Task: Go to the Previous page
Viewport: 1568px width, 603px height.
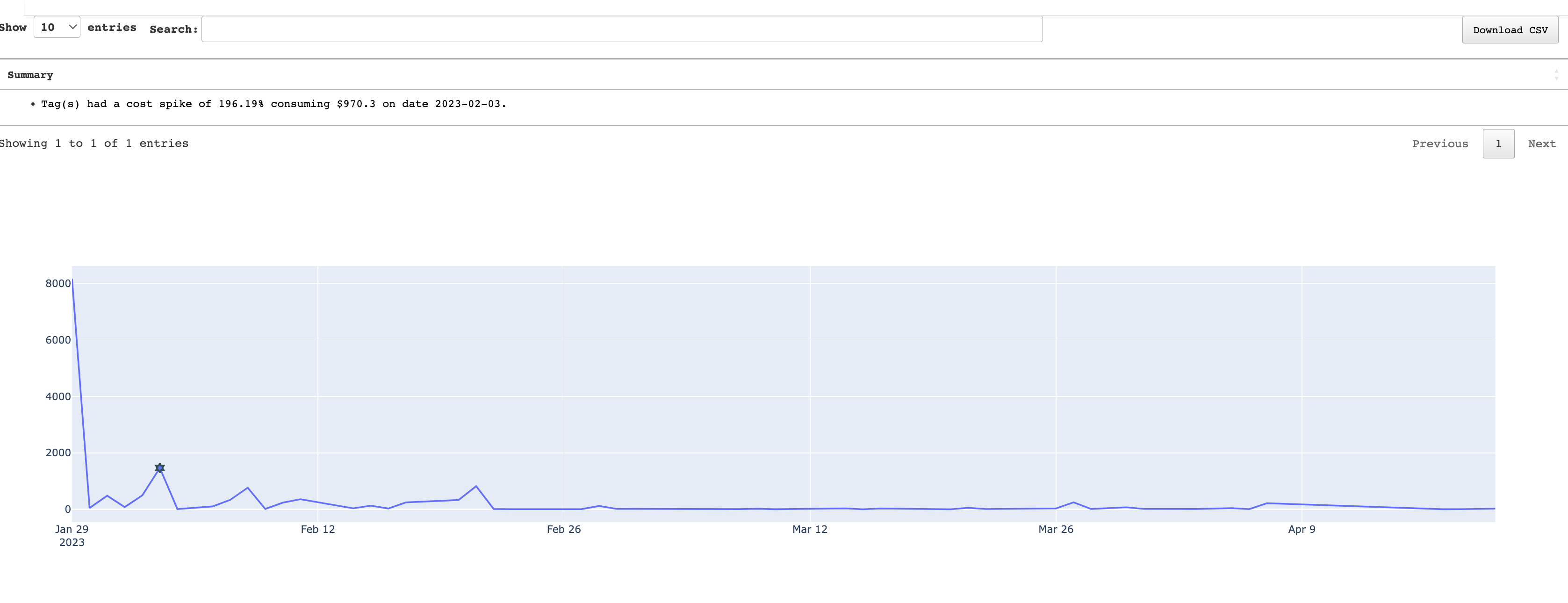Action: [1439, 144]
